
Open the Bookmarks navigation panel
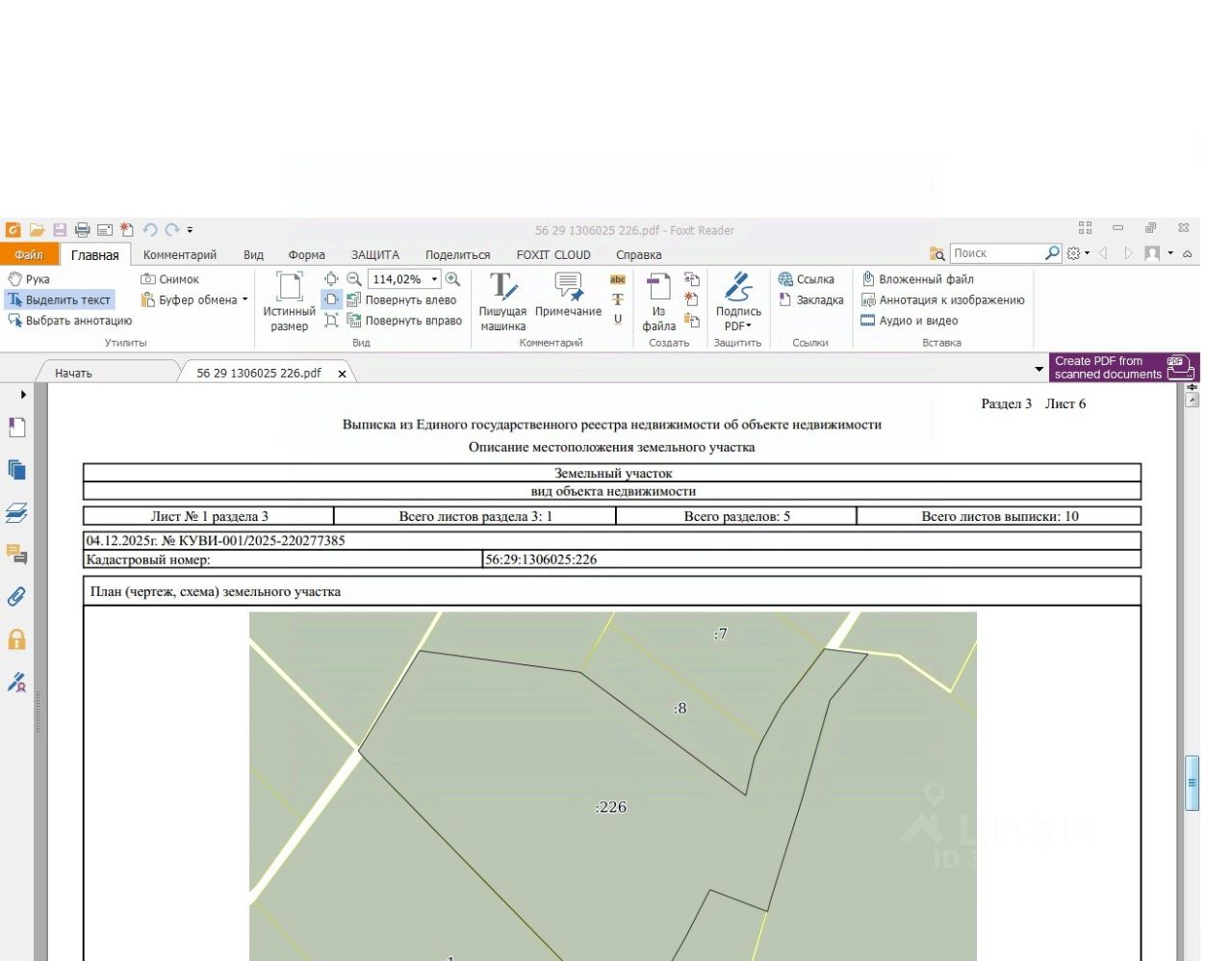click(x=17, y=428)
